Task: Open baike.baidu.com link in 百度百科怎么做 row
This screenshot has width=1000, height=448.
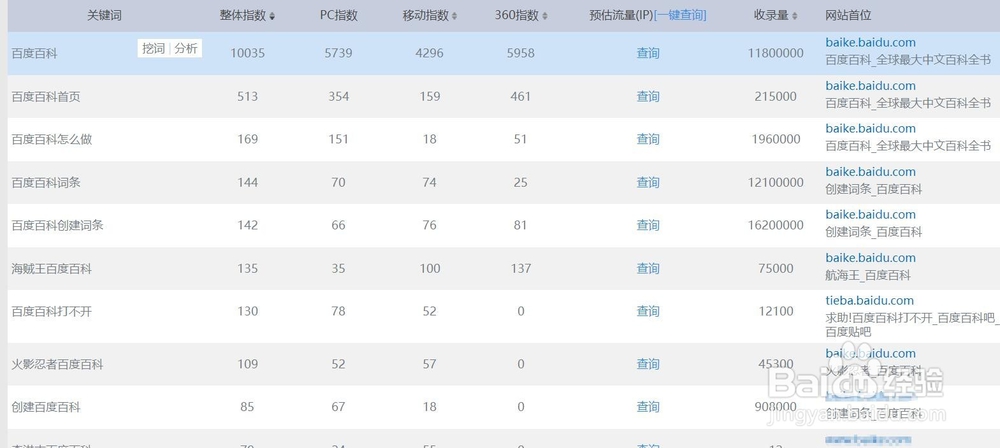Action: tap(870, 128)
